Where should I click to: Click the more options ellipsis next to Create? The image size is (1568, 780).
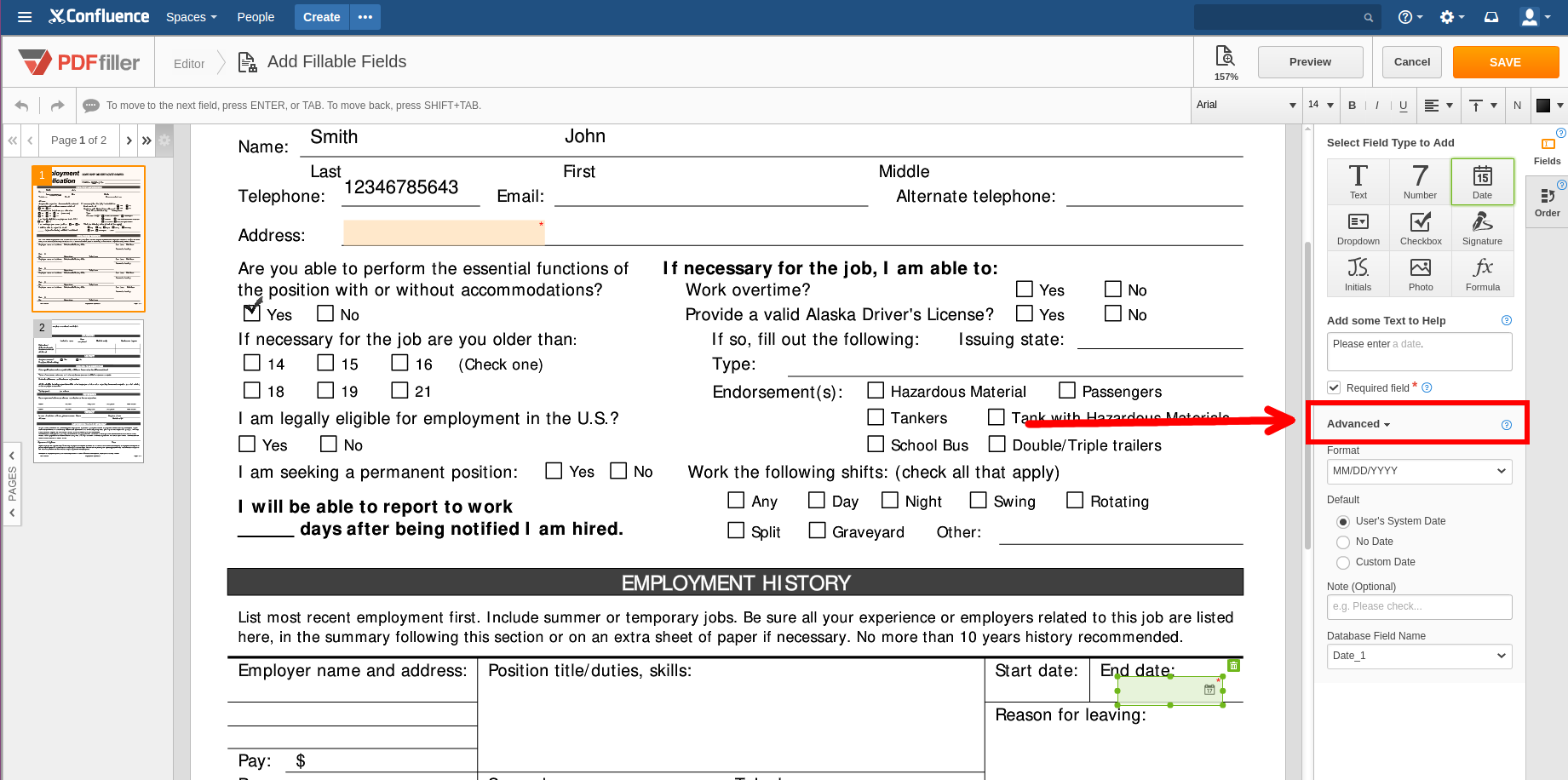[x=365, y=17]
